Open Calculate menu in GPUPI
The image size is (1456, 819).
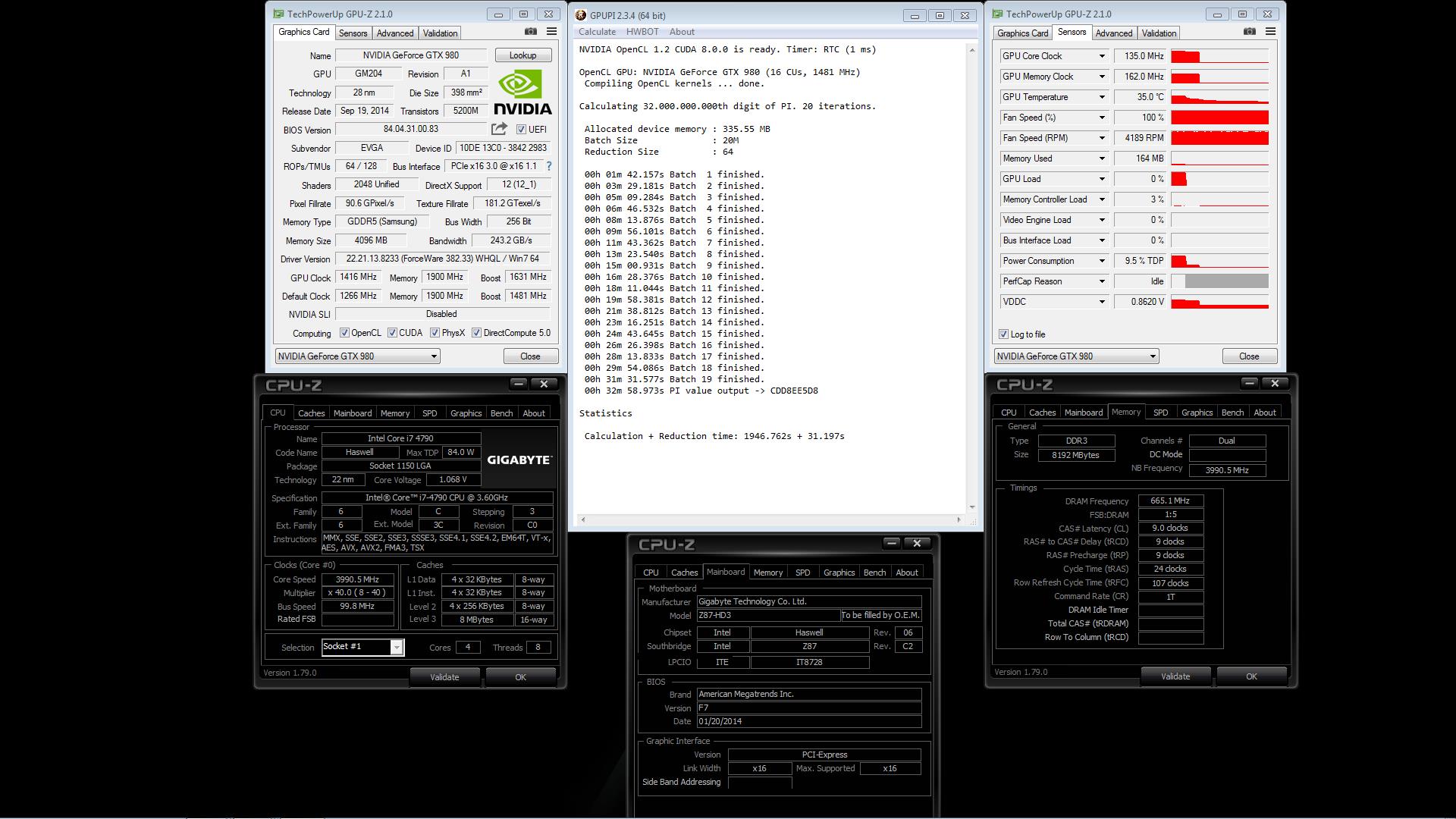[597, 32]
